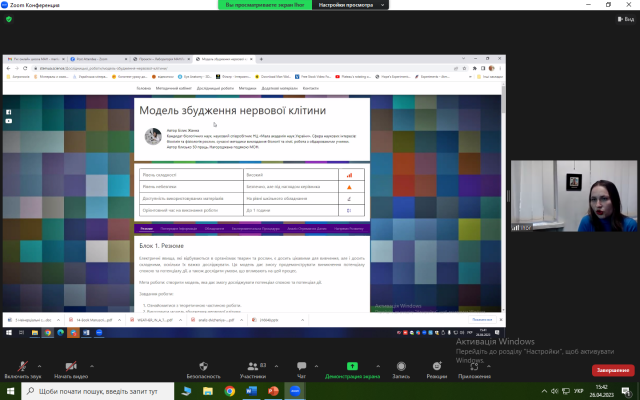640x400 pixels.
Task: Select the Попередня інформація tab
Action: coord(179,229)
